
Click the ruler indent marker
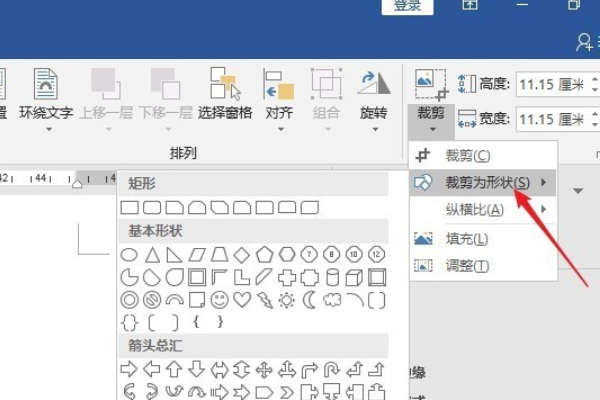pos(77,184)
